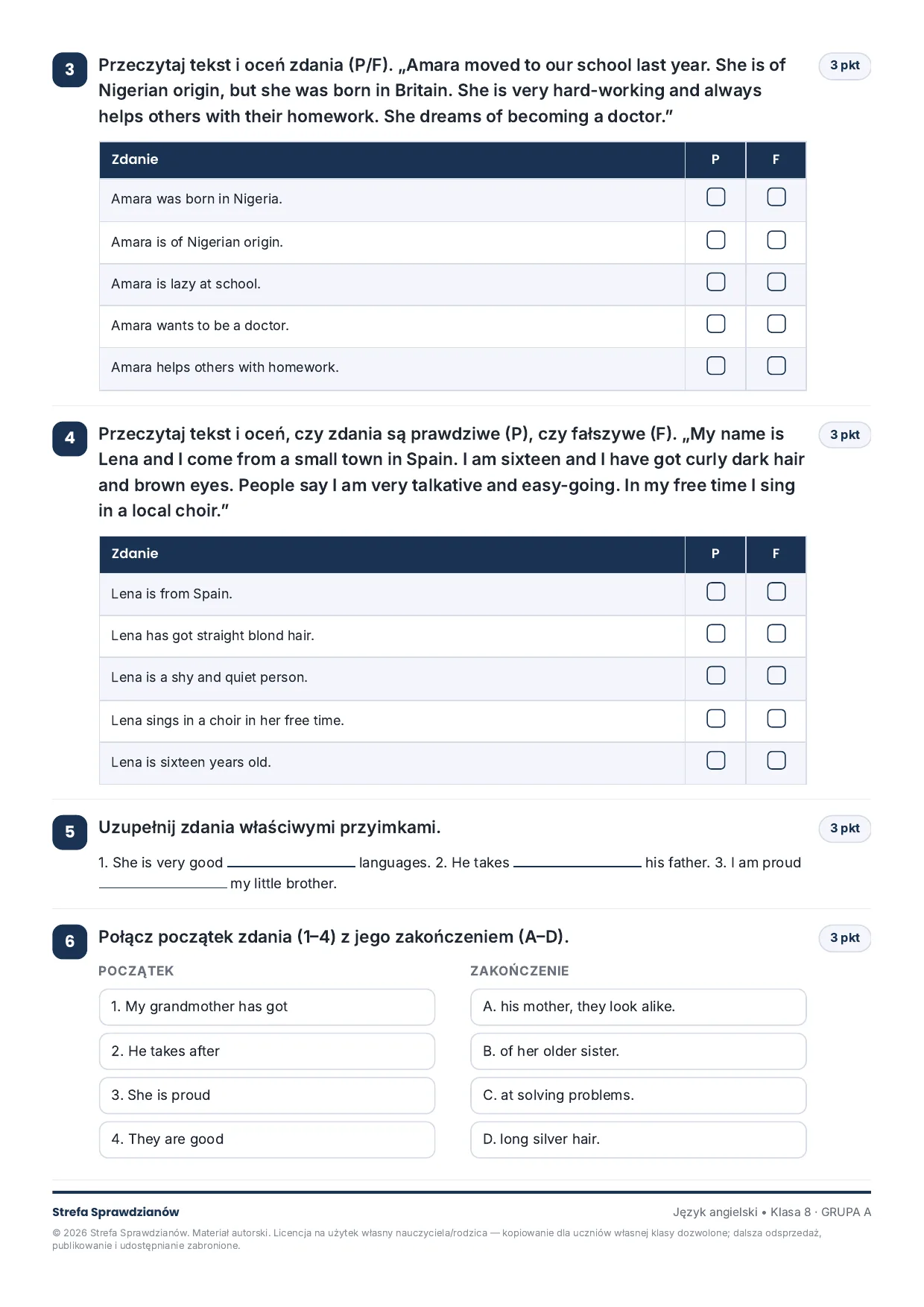The height and width of the screenshot is (1307, 924).
Task: Check P for 'Amara was born in Nigeria.'
Action: tap(715, 197)
